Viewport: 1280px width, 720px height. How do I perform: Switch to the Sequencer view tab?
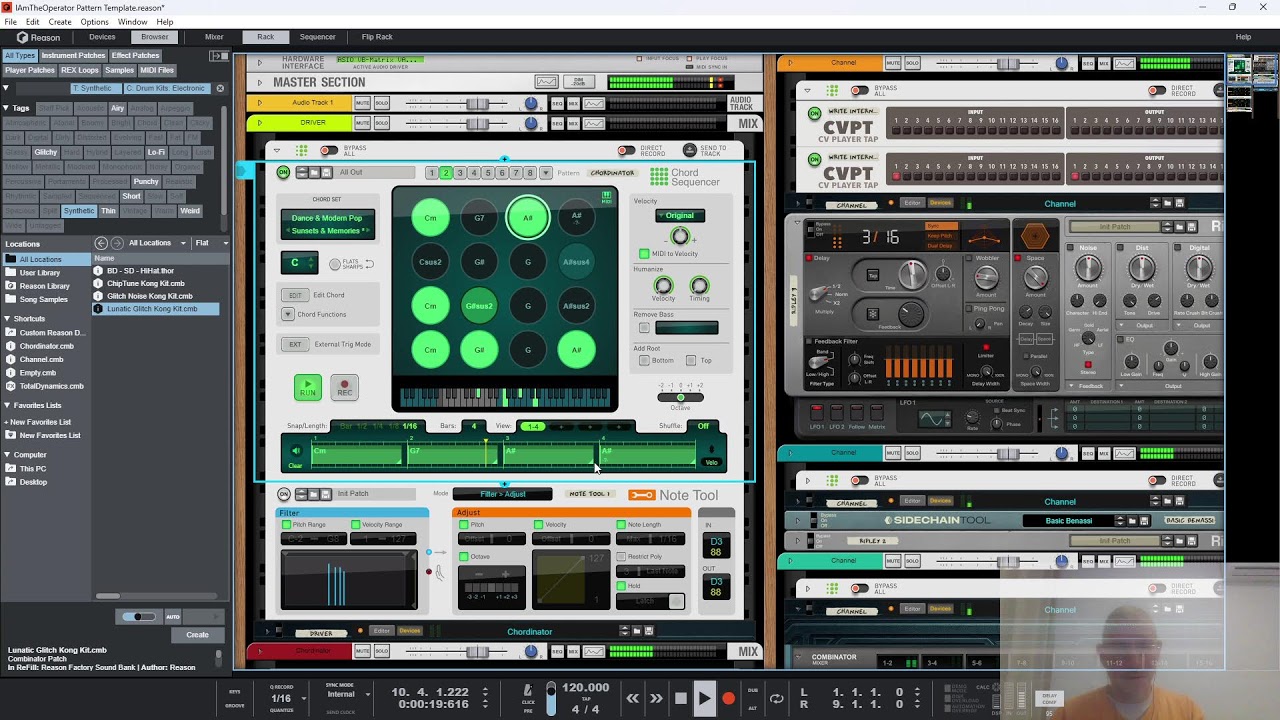point(317,37)
